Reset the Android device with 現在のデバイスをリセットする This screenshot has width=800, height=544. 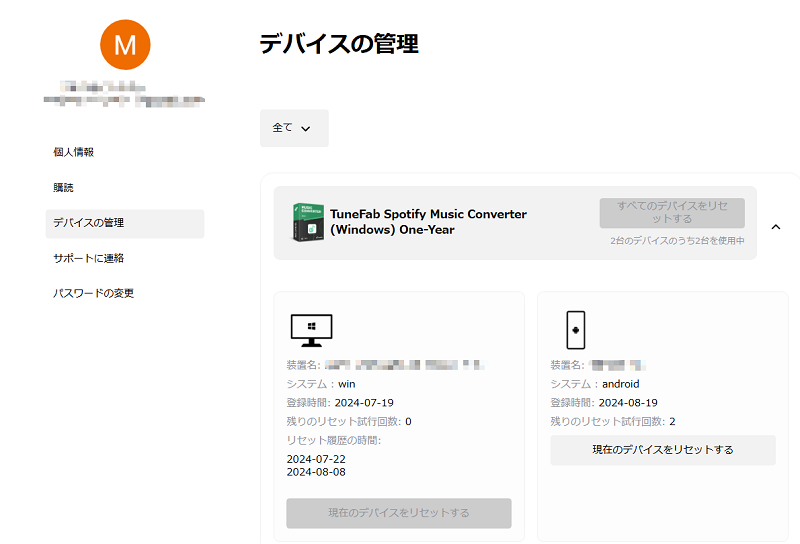point(663,450)
